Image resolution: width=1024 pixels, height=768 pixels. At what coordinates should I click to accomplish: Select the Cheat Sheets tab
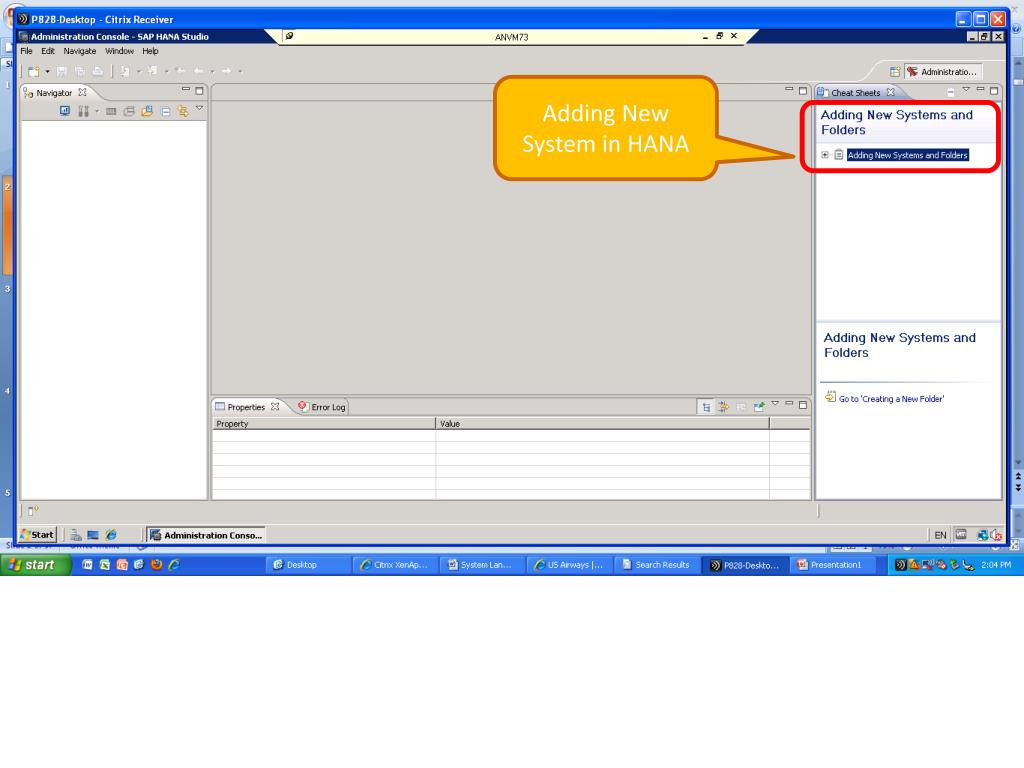(856, 93)
